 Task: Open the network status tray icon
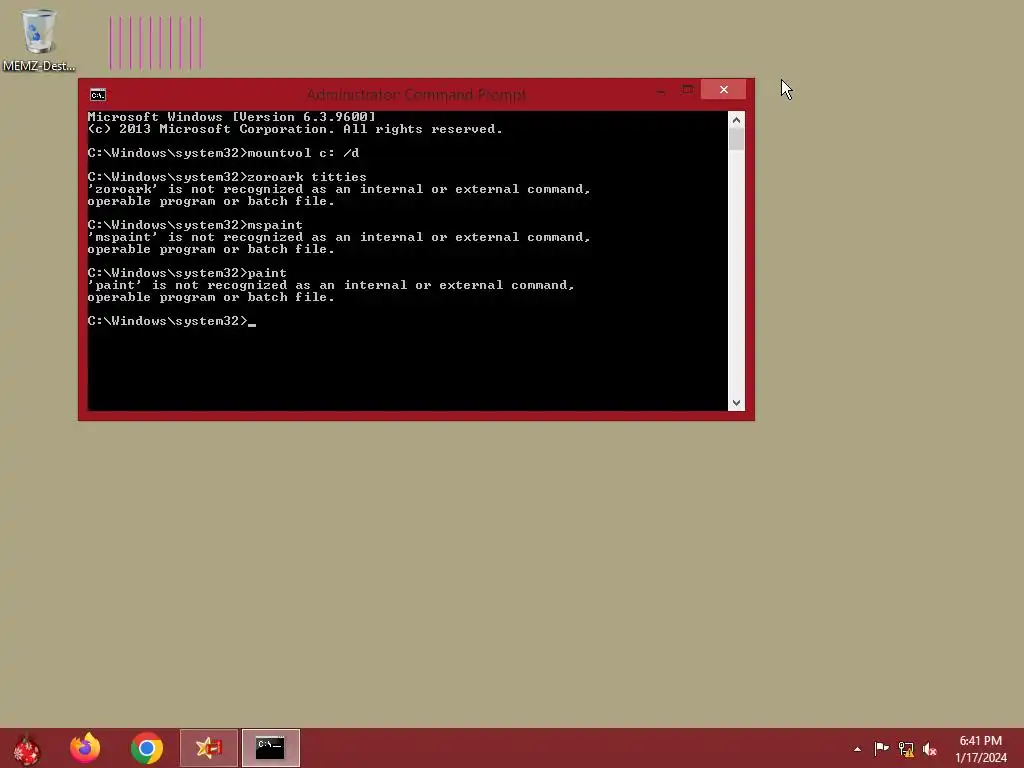(906, 749)
